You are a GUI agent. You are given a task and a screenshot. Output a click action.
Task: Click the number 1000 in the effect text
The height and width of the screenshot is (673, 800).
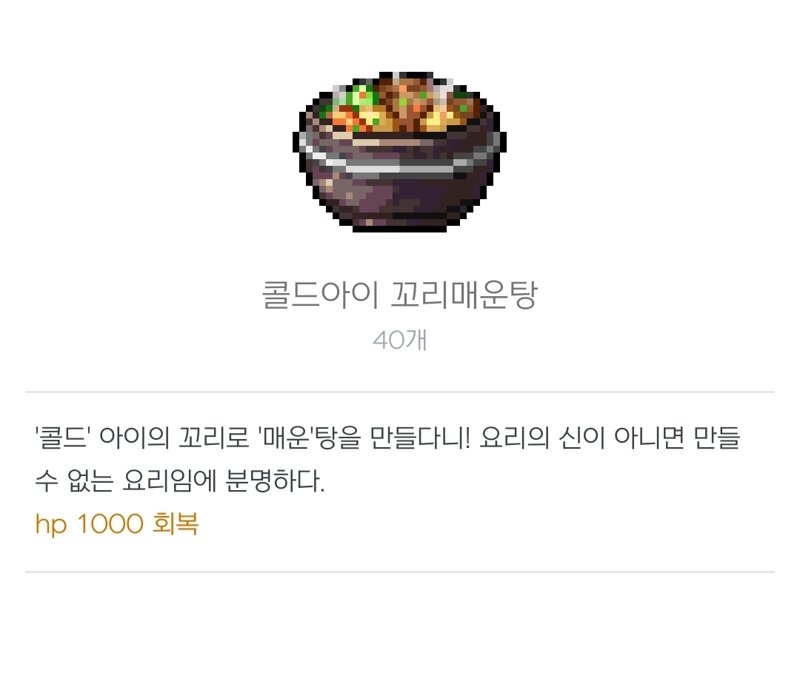(110, 524)
